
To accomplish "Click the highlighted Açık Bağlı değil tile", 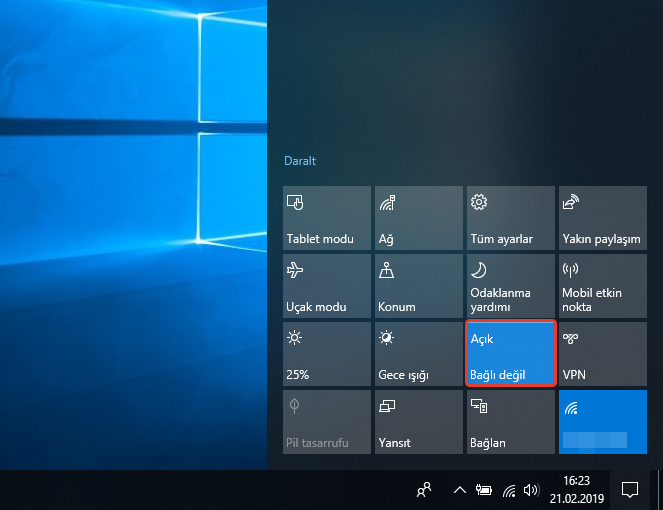I will pyautogui.click(x=510, y=354).
